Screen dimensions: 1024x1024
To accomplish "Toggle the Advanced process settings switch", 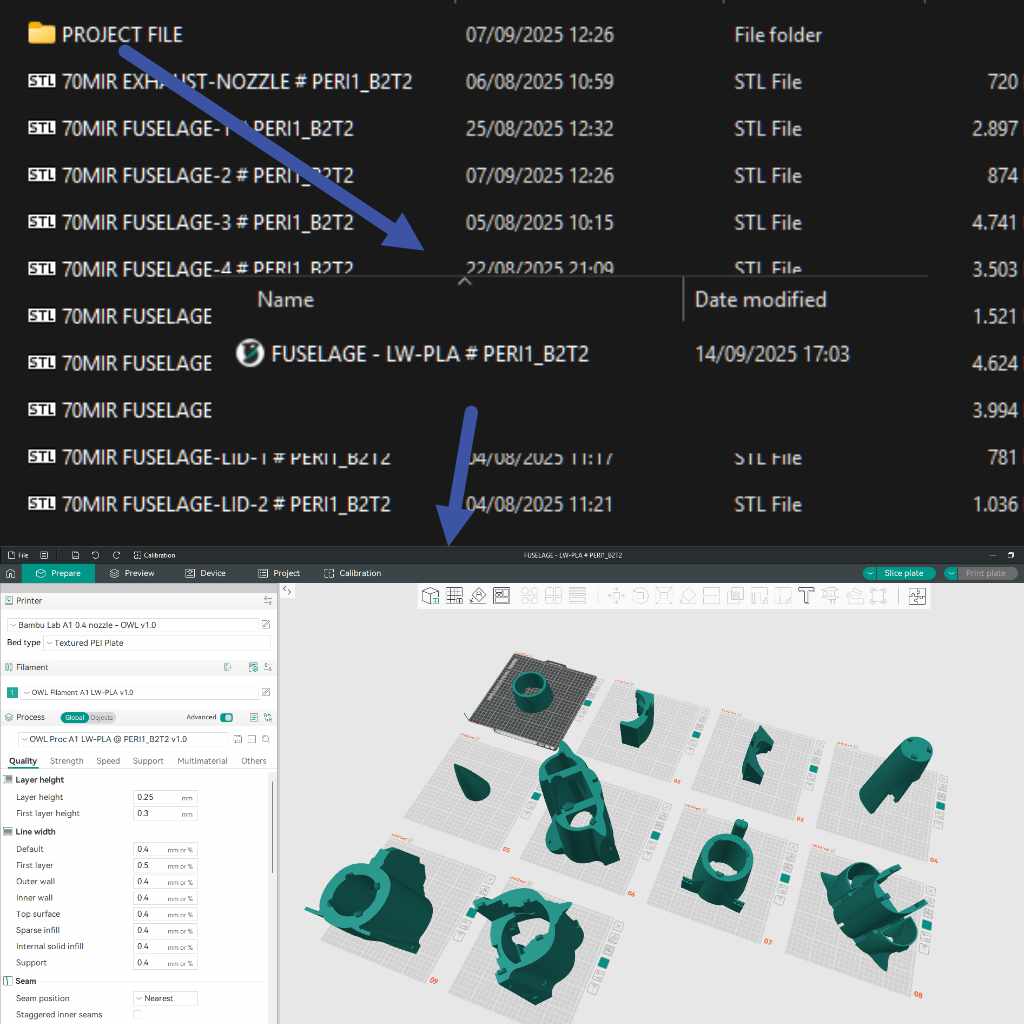I will point(227,717).
